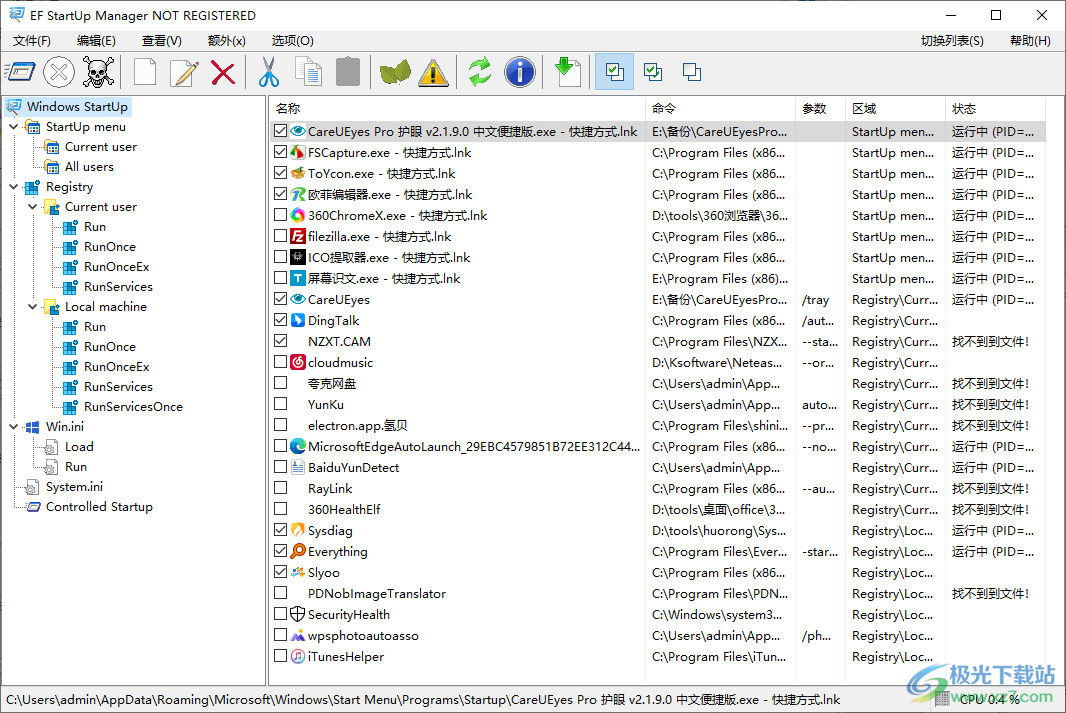Check the cloudmusic checkbox

pos(280,362)
